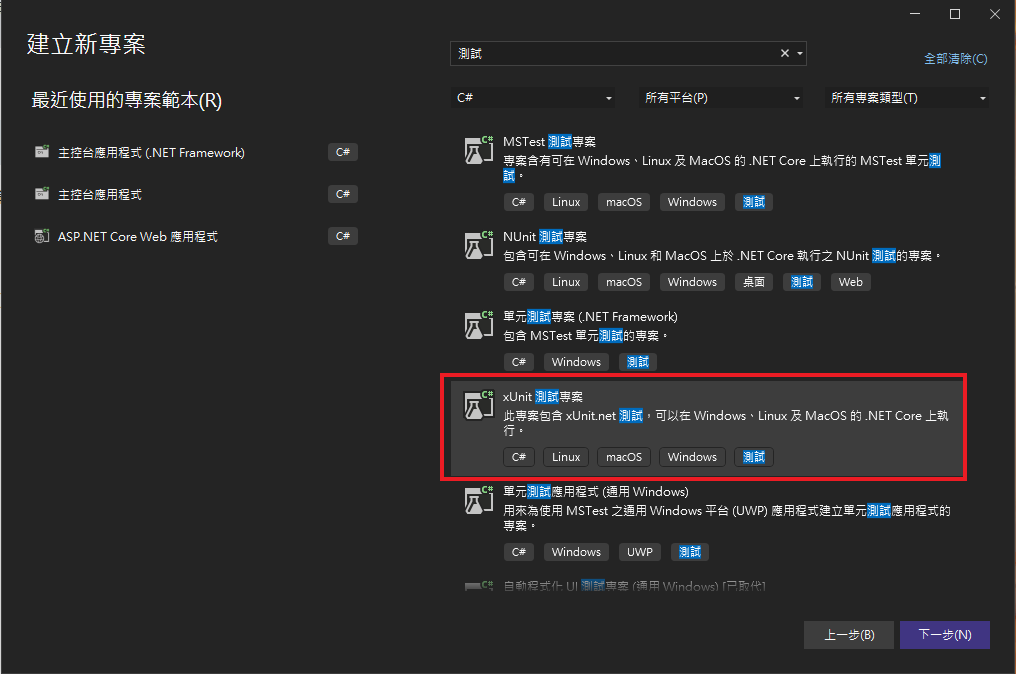Click the 主控台應用程式 (.NET Framework) recent template icon
1016x674 pixels.
point(42,152)
